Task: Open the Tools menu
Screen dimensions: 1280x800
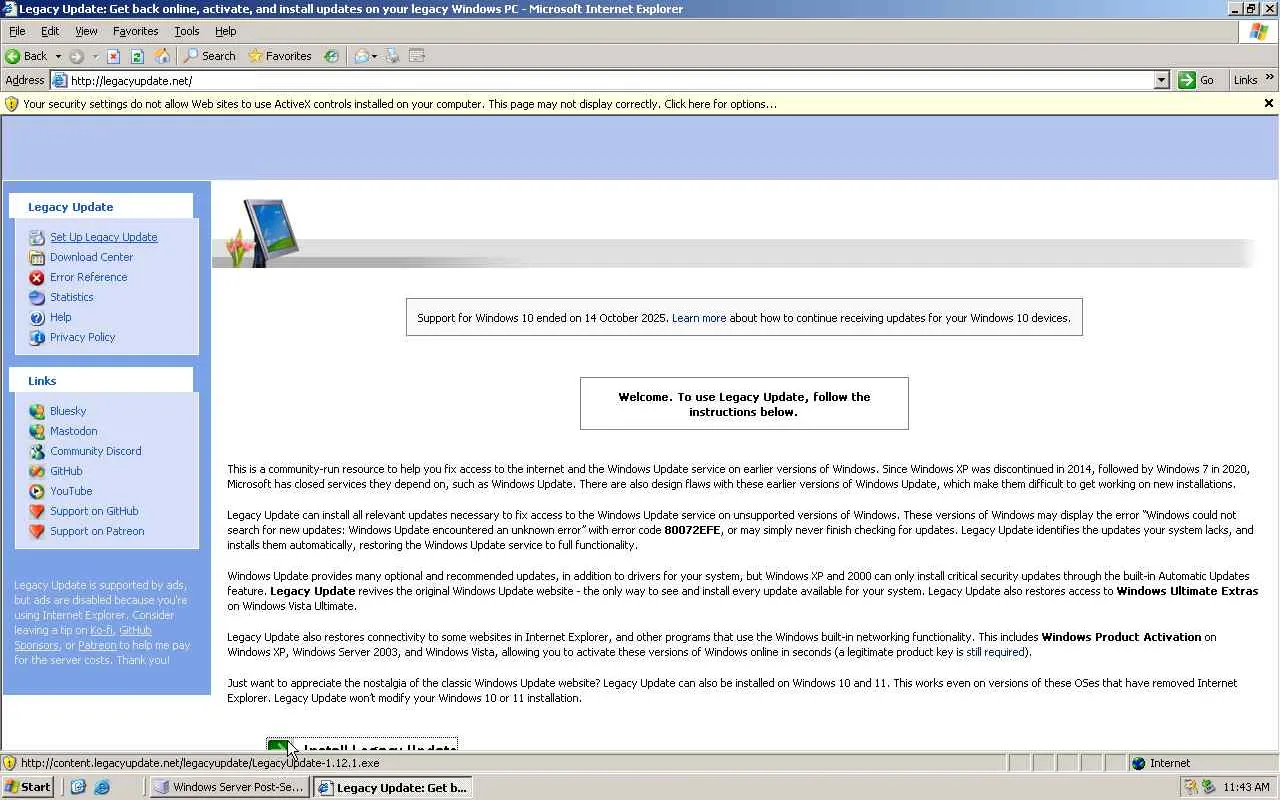Action: click(187, 31)
